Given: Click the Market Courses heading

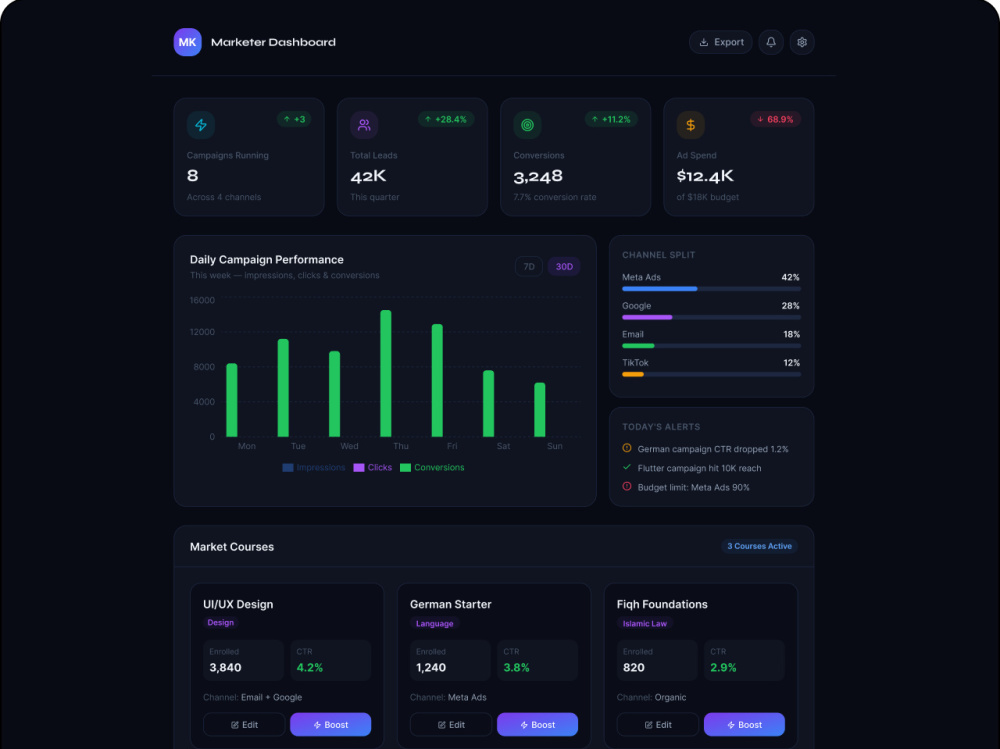Looking at the screenshot, I should [x=232, y=547].
